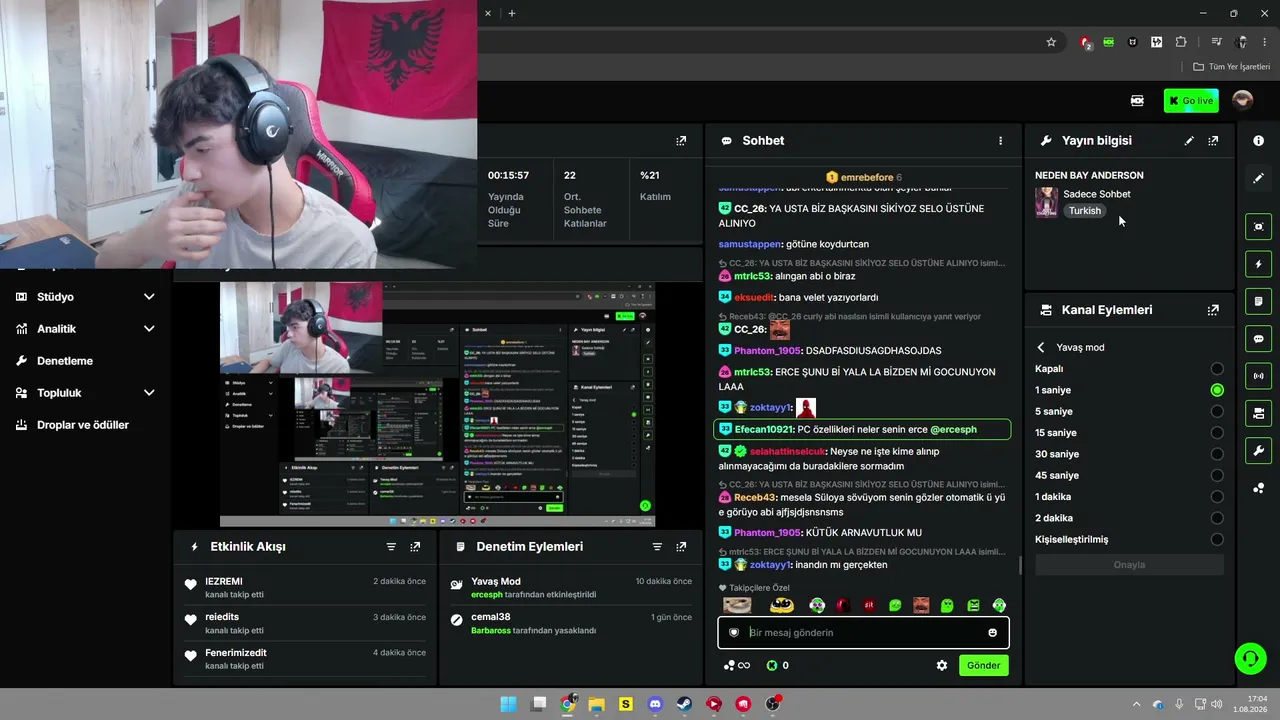The height and width of the screenshot is (720, 1280).
Task: Pop out the Etkinlik Akışı panel
Action: 415,547
